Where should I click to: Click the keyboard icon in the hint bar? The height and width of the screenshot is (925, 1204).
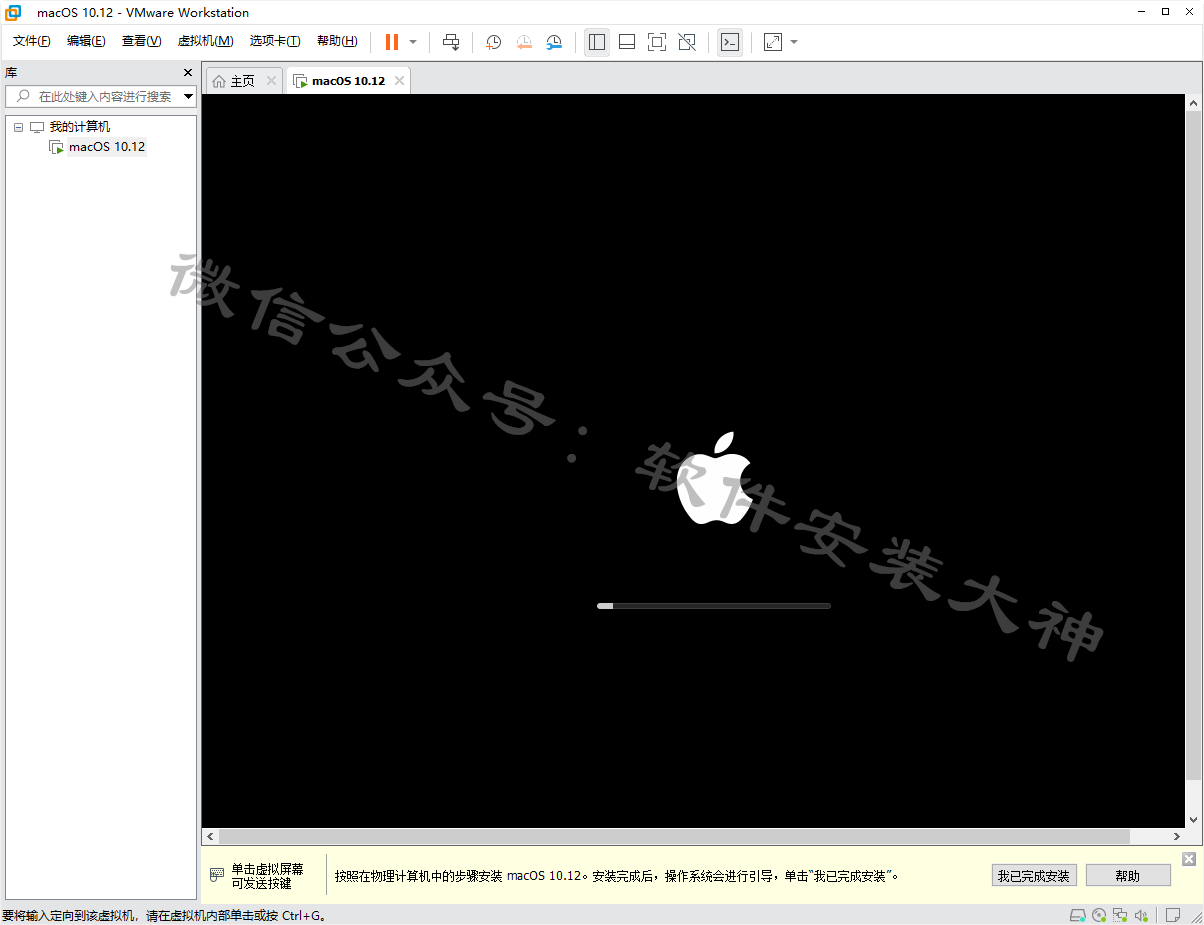217,875
